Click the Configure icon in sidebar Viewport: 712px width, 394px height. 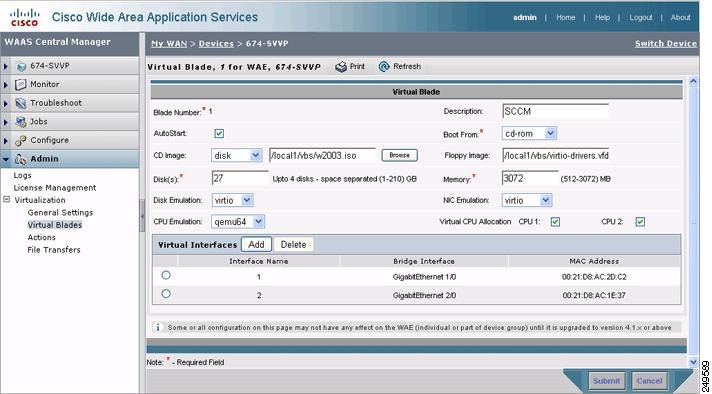click(21, 141)
